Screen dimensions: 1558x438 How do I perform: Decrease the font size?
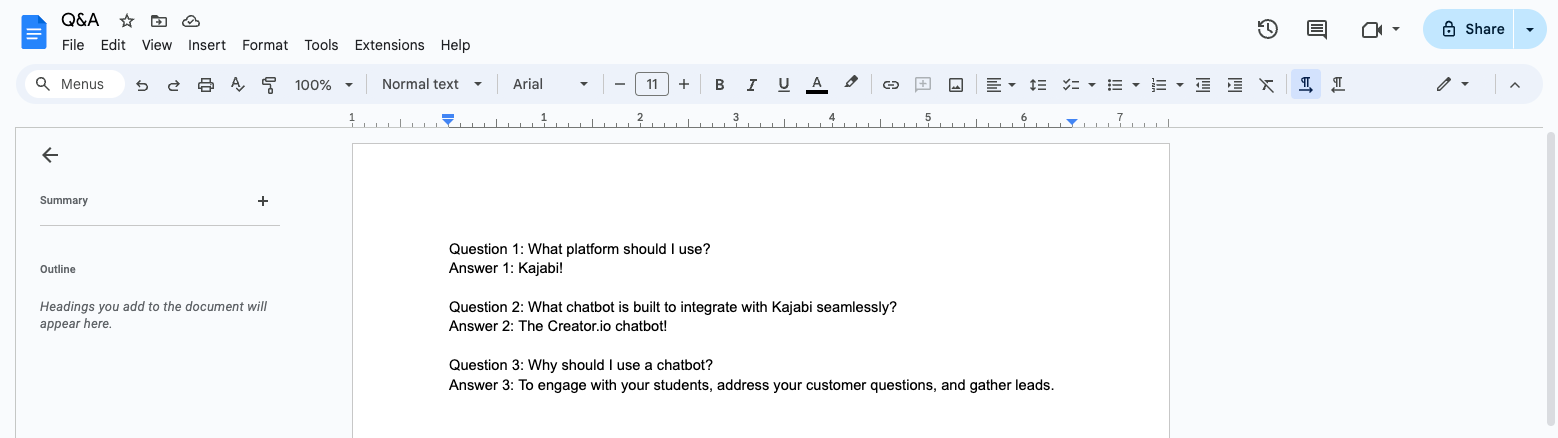coord(620,85)
